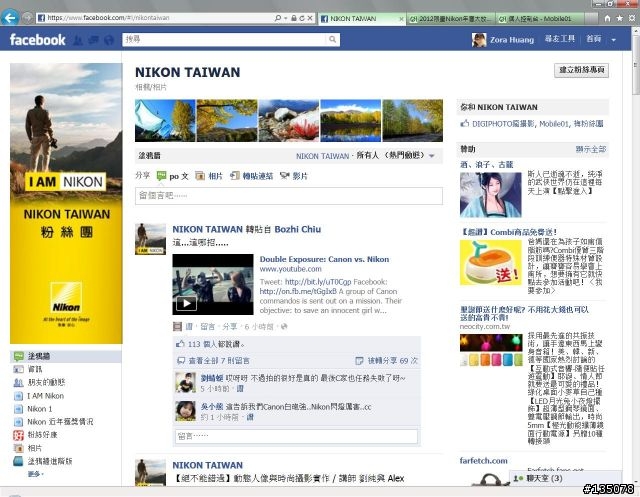640x497 pixels.
Task: Click the address bar refresh icon
Action: tap(302, 18)
